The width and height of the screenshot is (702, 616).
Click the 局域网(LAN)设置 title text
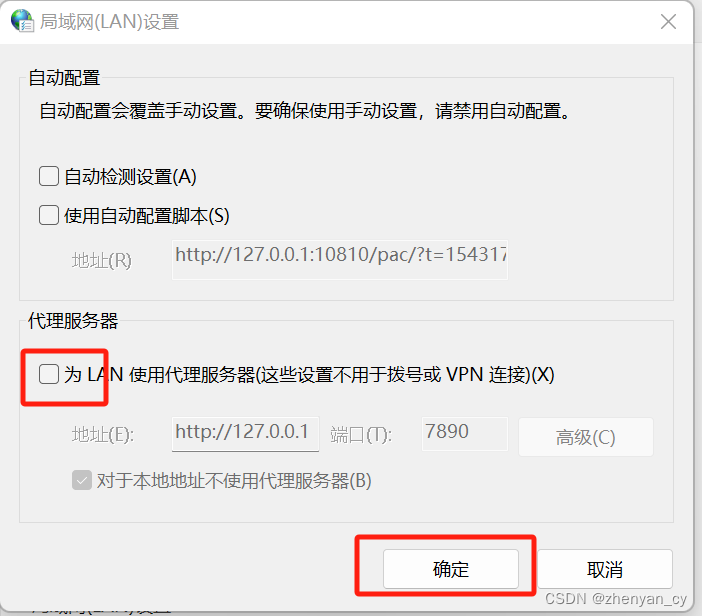109,21
